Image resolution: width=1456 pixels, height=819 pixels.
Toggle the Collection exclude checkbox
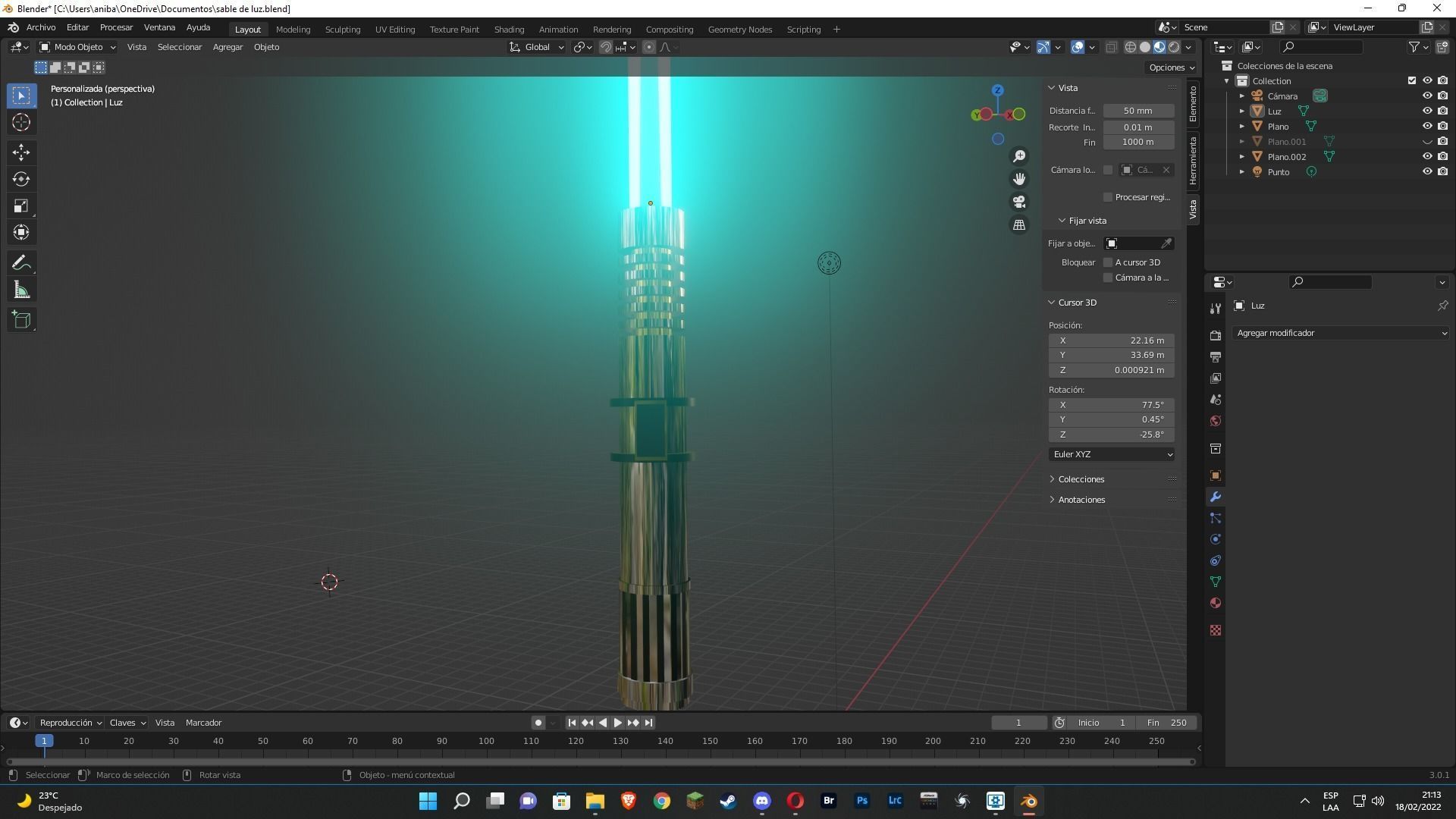(1412, 81)
